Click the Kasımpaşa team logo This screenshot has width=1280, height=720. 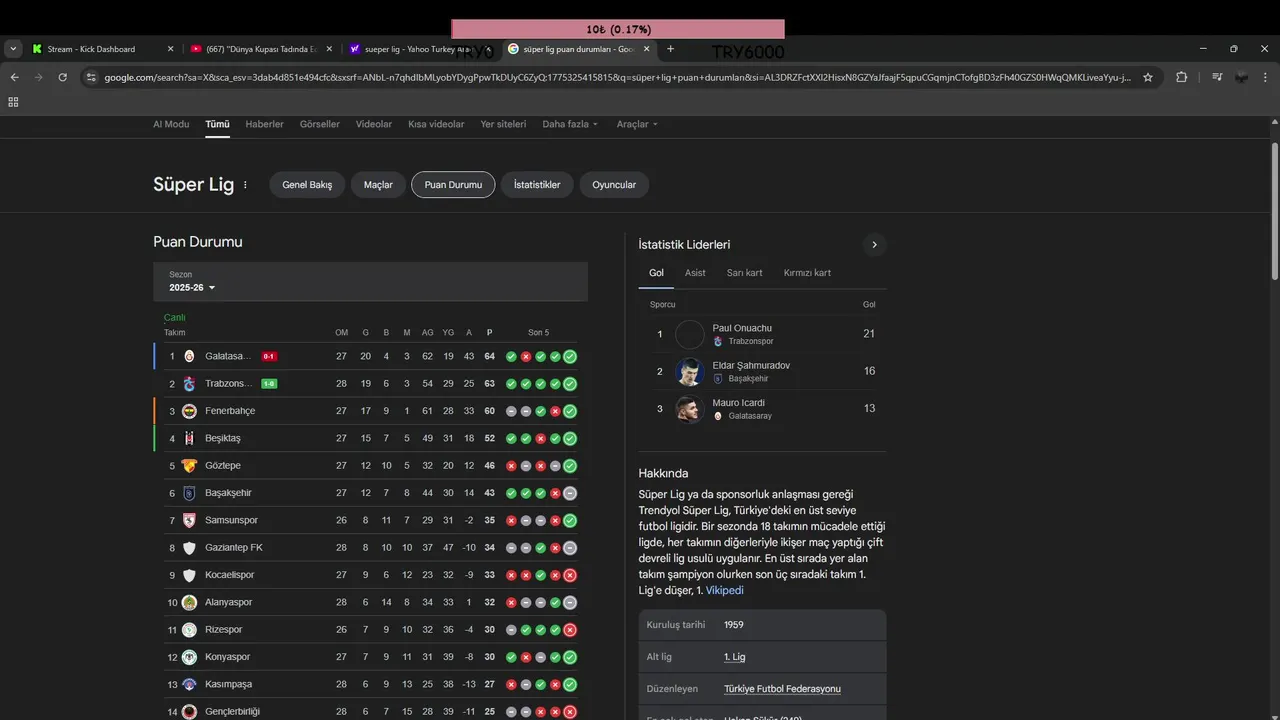189,684
